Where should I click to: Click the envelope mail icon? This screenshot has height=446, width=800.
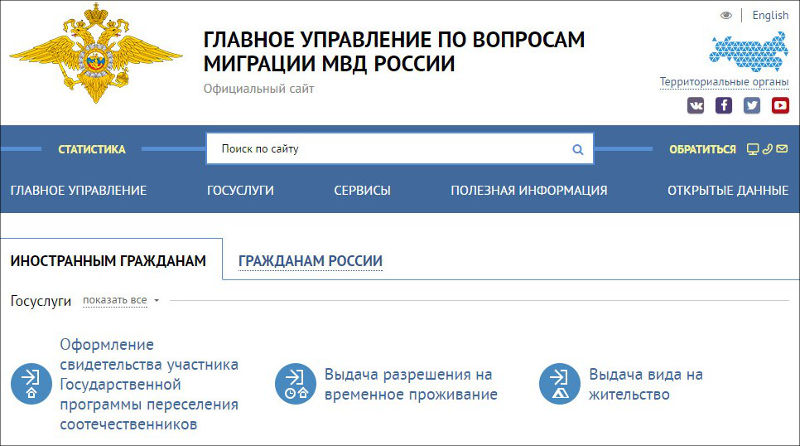(782, 149)
